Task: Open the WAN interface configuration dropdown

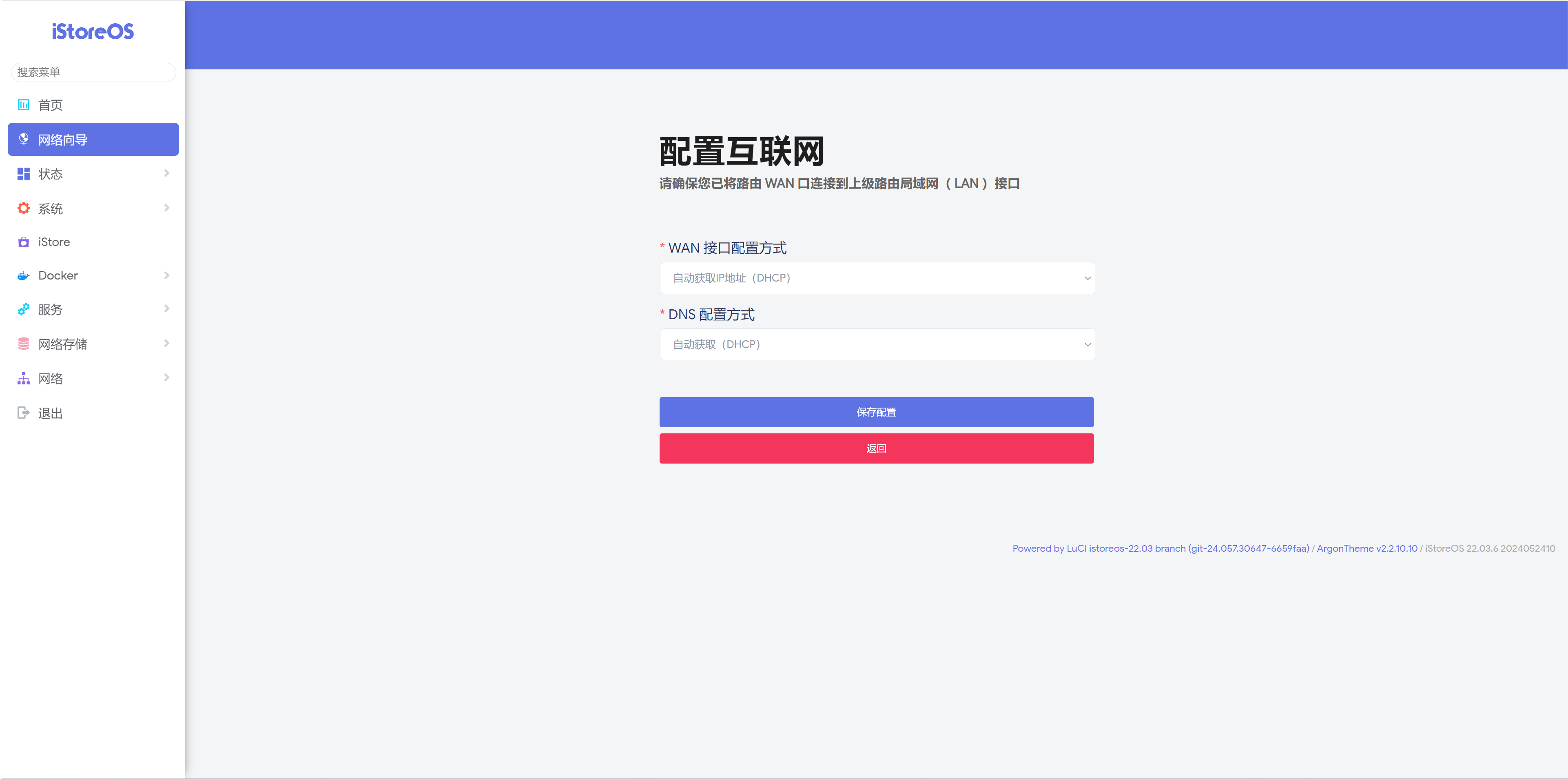Action: [877, 278]
